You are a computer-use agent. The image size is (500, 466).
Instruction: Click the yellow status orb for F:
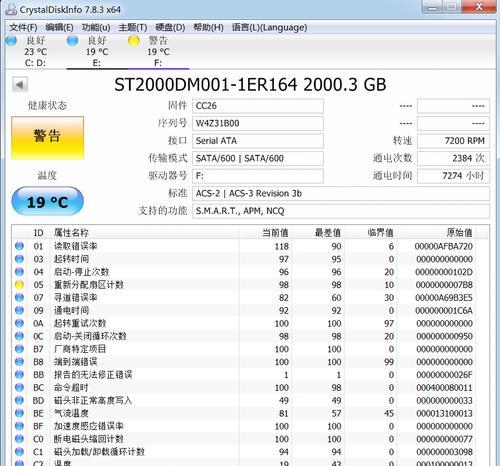[x=134, y=41]
